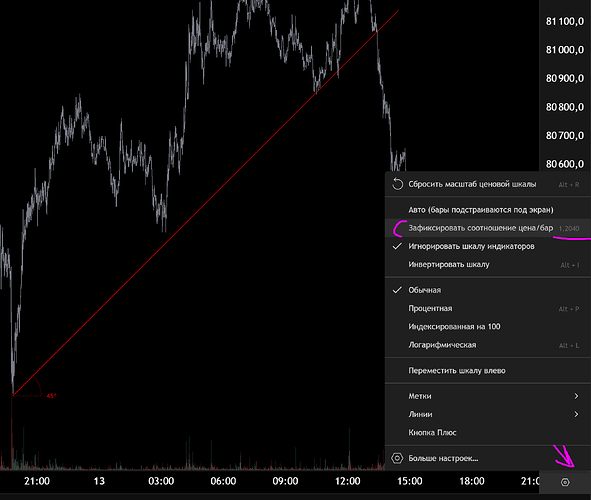The width and height of the screenshot is (591, 500).
Task: Click the reset price scale arrow icon
Action: coord(397,184)
